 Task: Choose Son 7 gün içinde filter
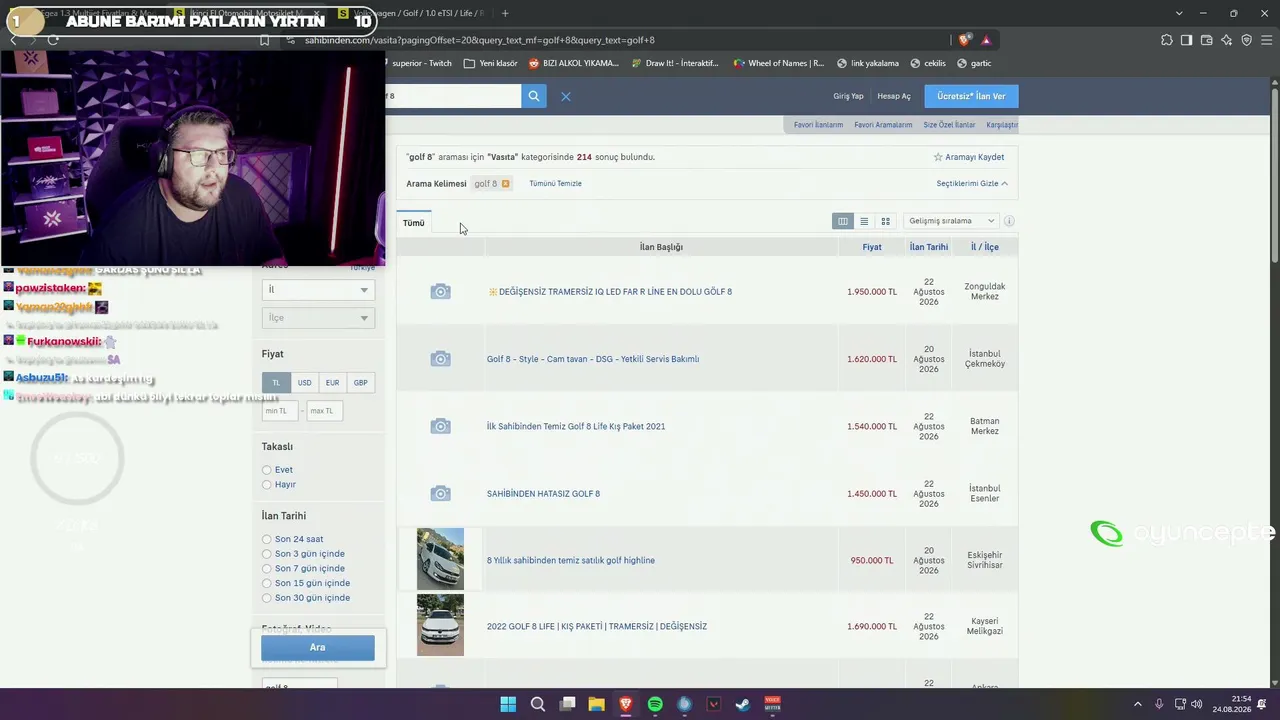267,569
